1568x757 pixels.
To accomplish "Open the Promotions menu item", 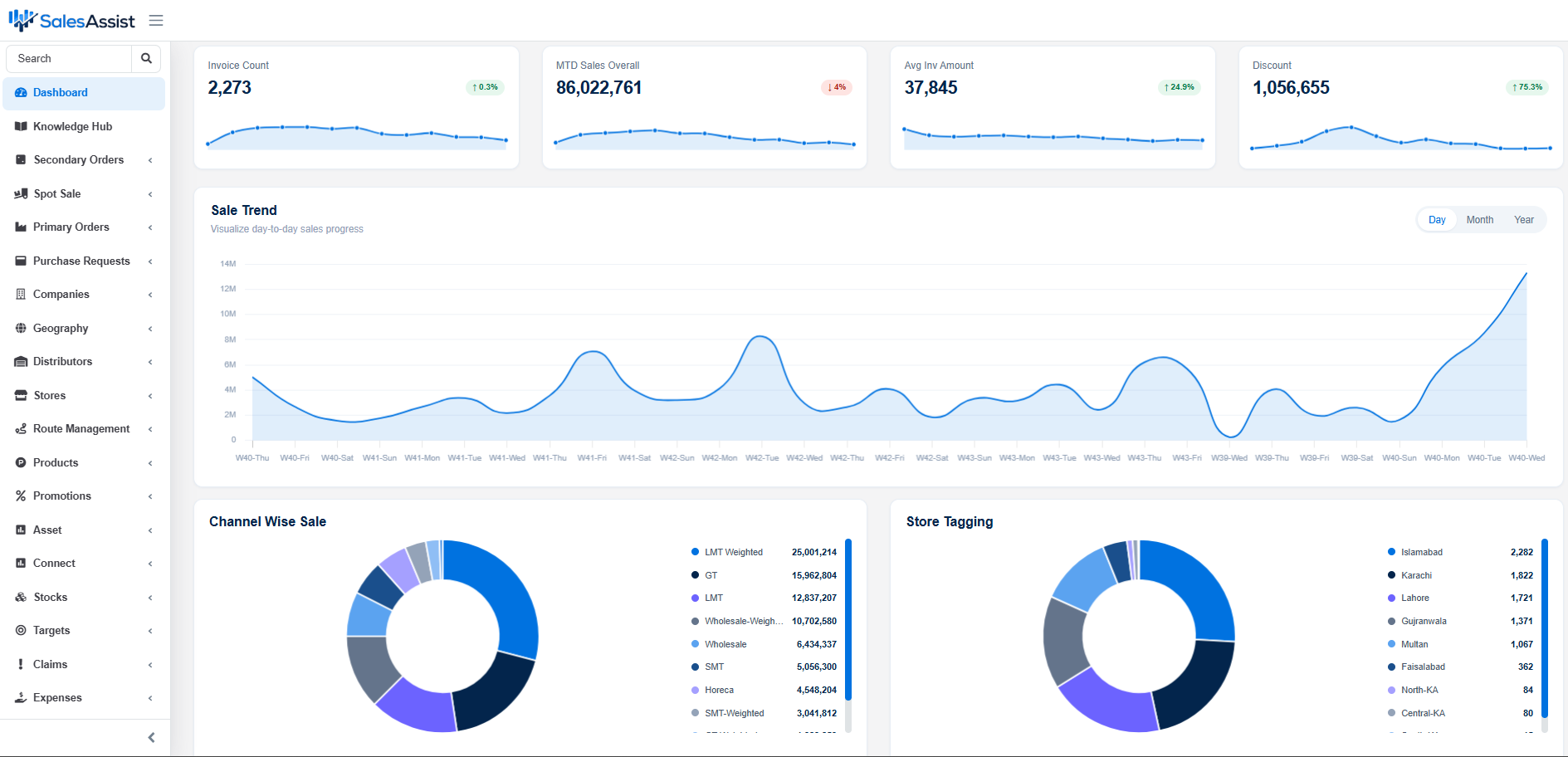I will tap(84, 496).
